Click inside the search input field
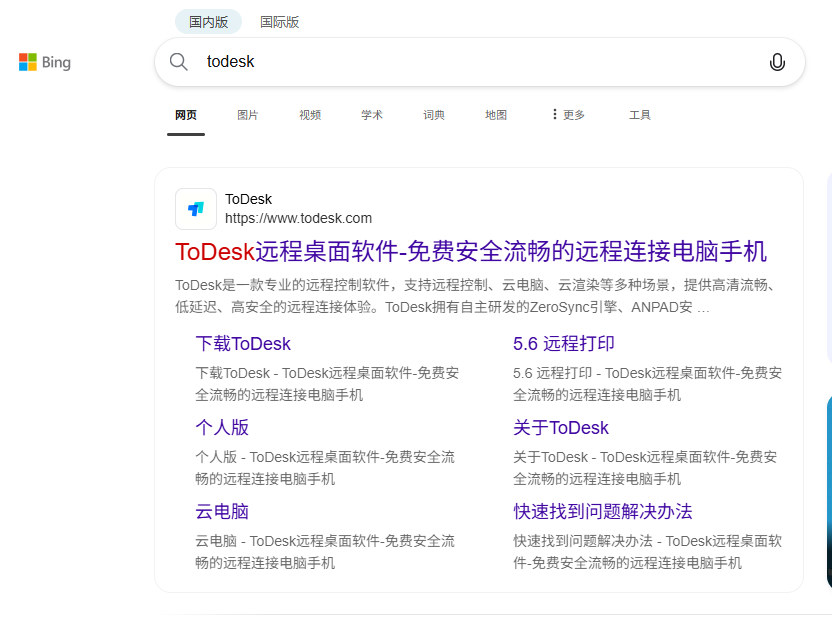 400,61
